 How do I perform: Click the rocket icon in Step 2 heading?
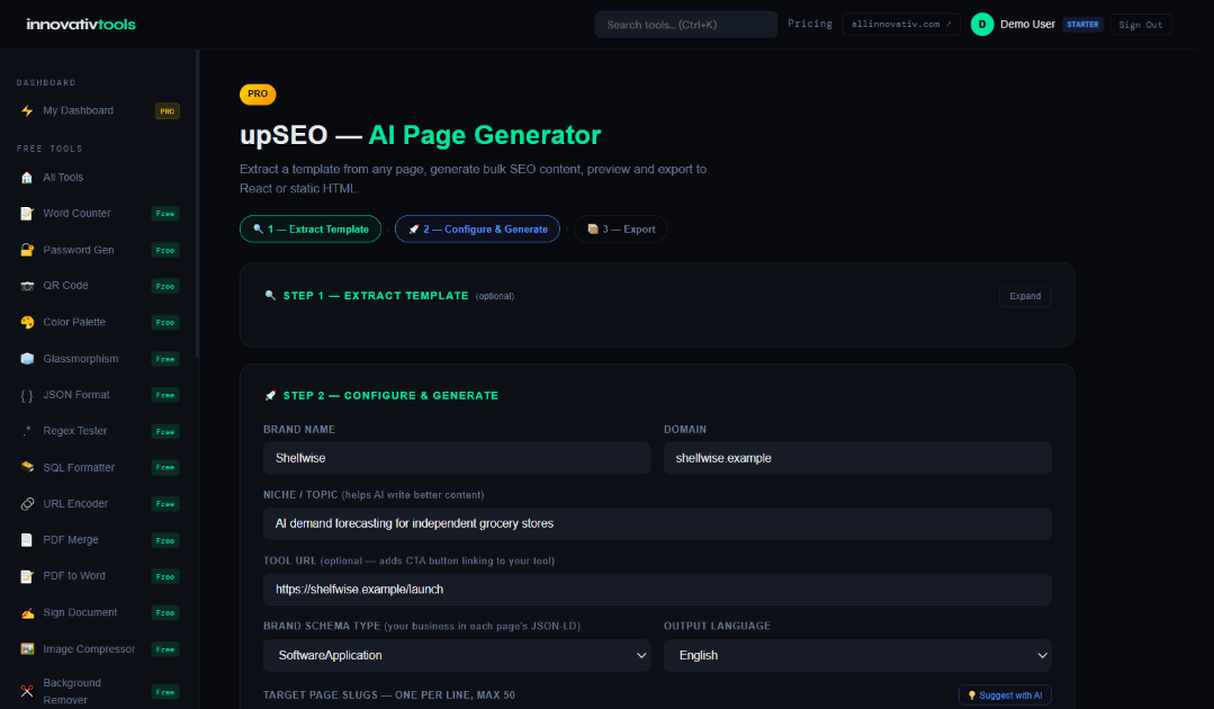tap(270, 396)
